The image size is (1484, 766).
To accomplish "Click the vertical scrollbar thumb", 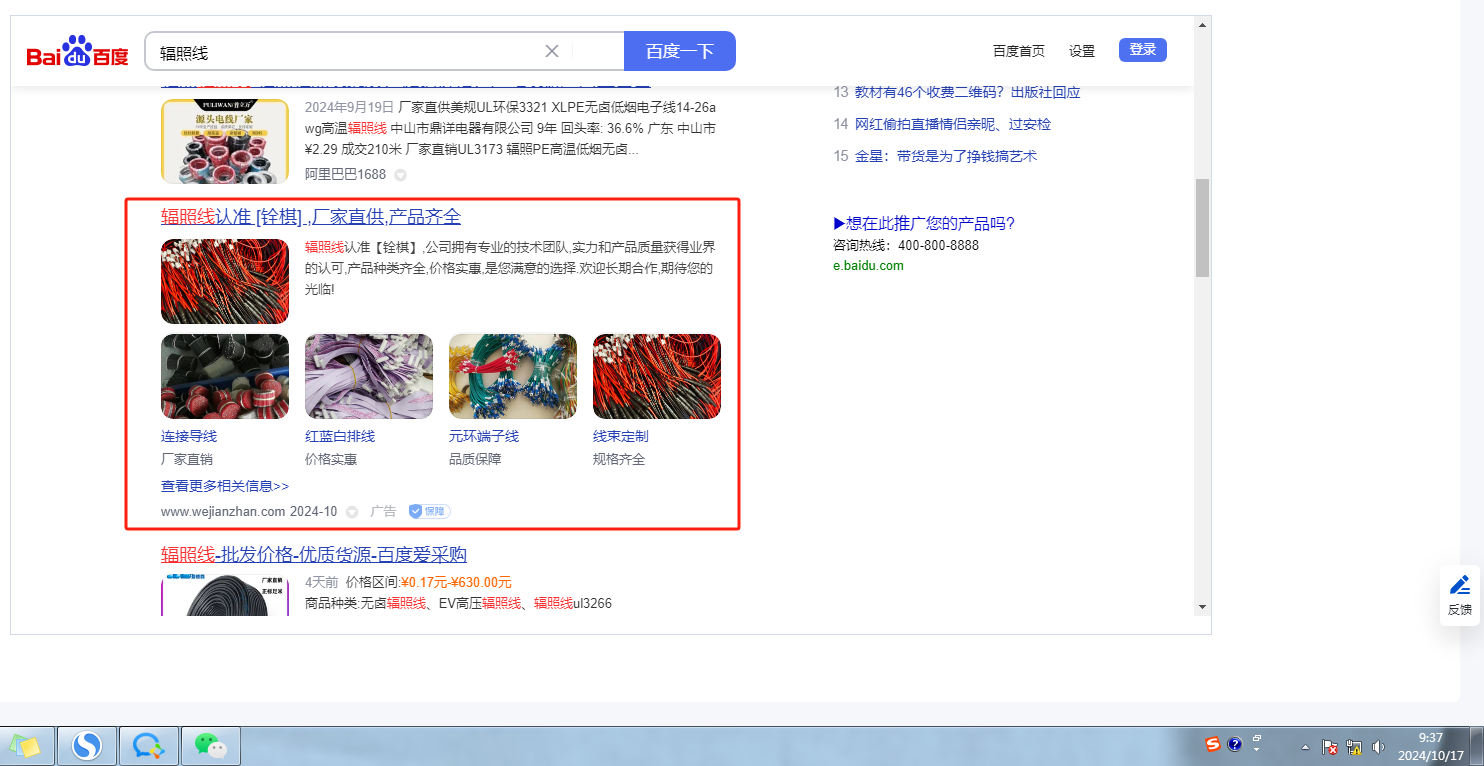I will click(1202, 228).
